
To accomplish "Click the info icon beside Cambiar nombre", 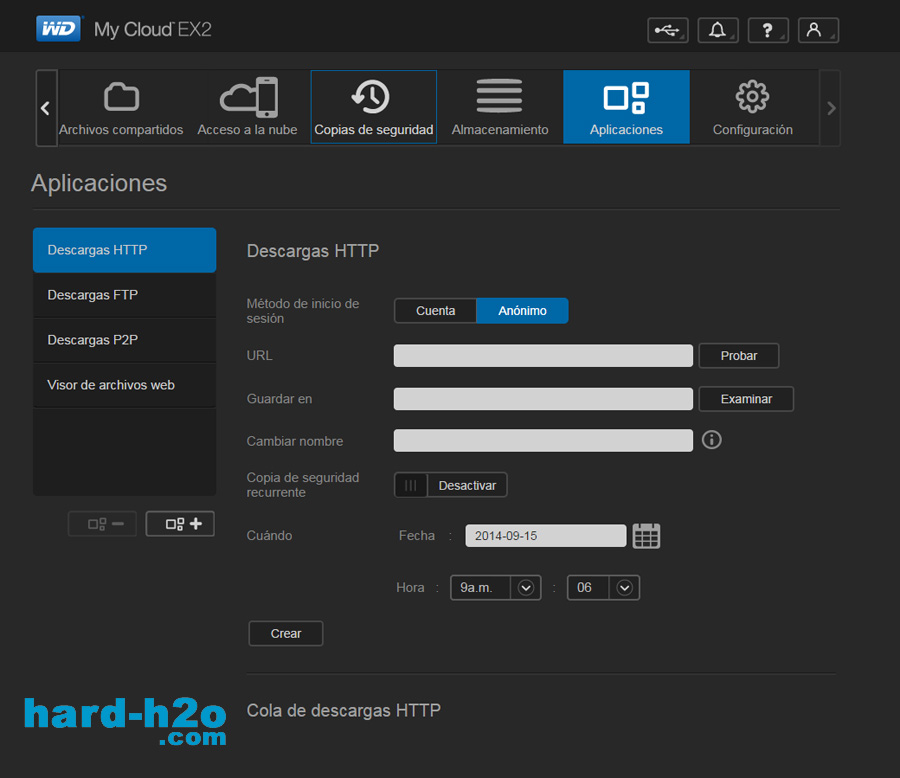I will click(x=712, y=440).
